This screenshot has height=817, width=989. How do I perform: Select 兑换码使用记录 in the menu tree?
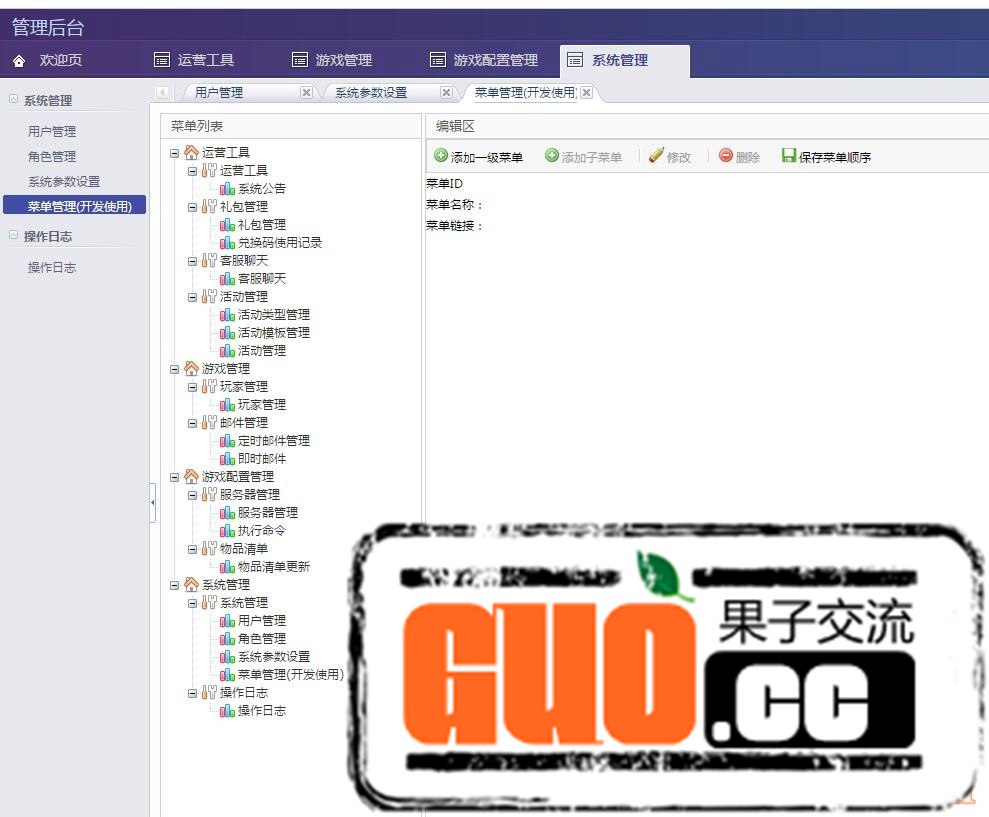[279, 243]
